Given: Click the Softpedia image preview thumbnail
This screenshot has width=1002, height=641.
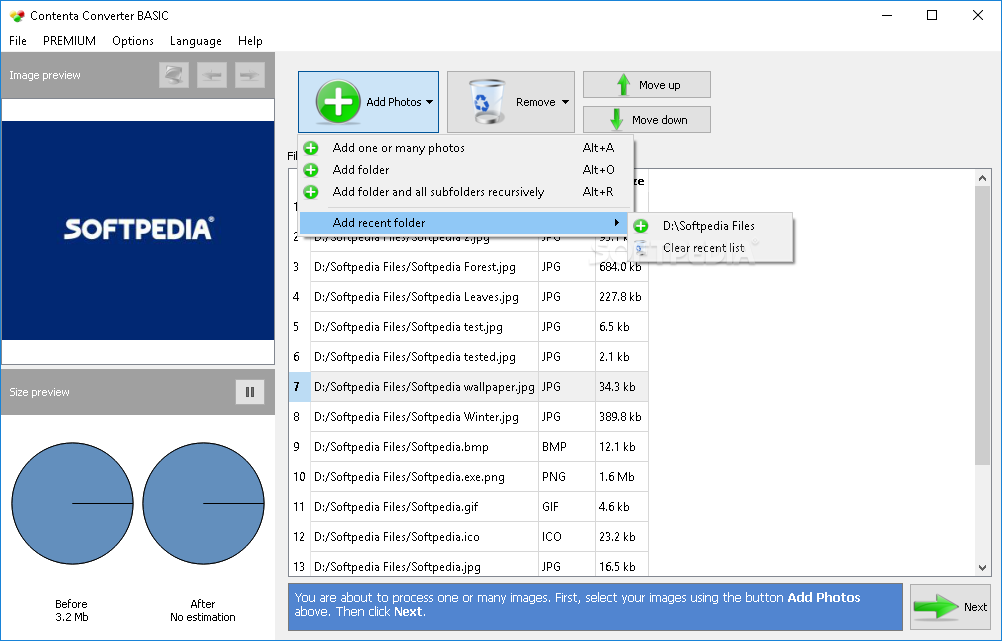Looking at the screenshot, I should tap(138, 231).
